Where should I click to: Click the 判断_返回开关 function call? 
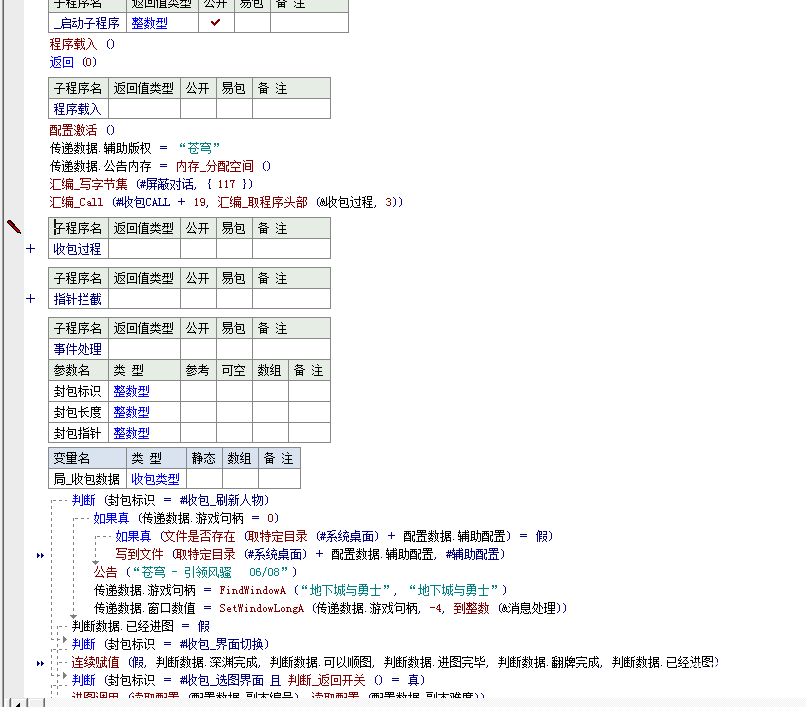[x=326, y=680]
